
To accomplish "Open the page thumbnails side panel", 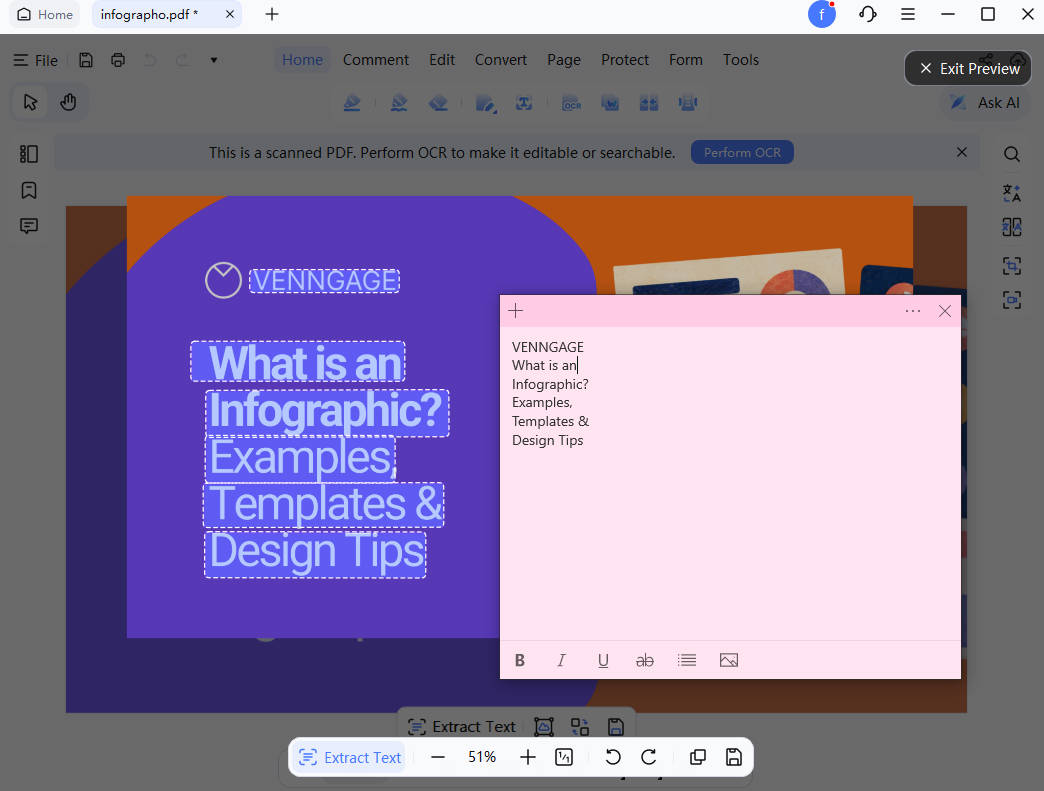I will point(29,154).
